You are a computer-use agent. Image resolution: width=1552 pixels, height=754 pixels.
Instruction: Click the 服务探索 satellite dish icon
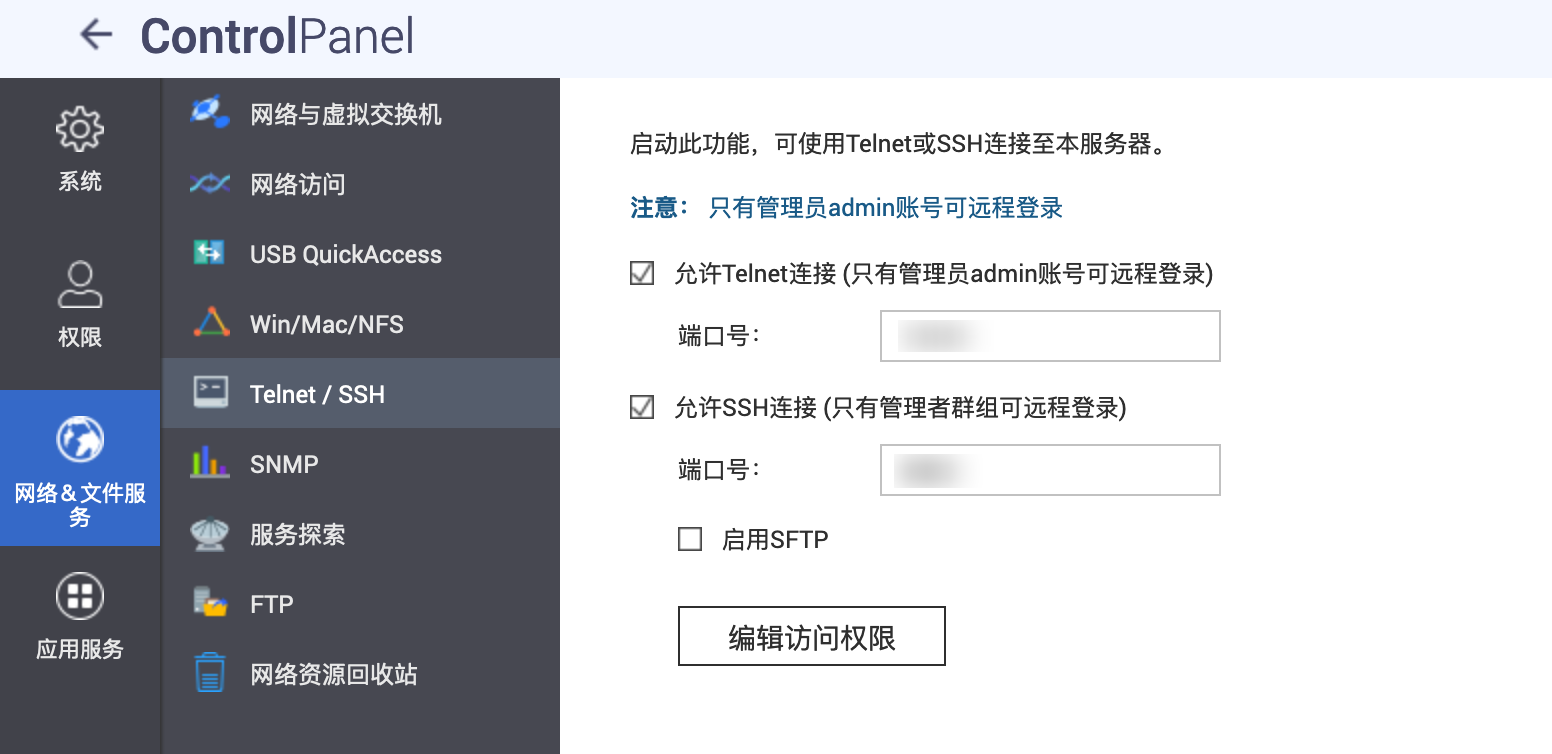210,534
